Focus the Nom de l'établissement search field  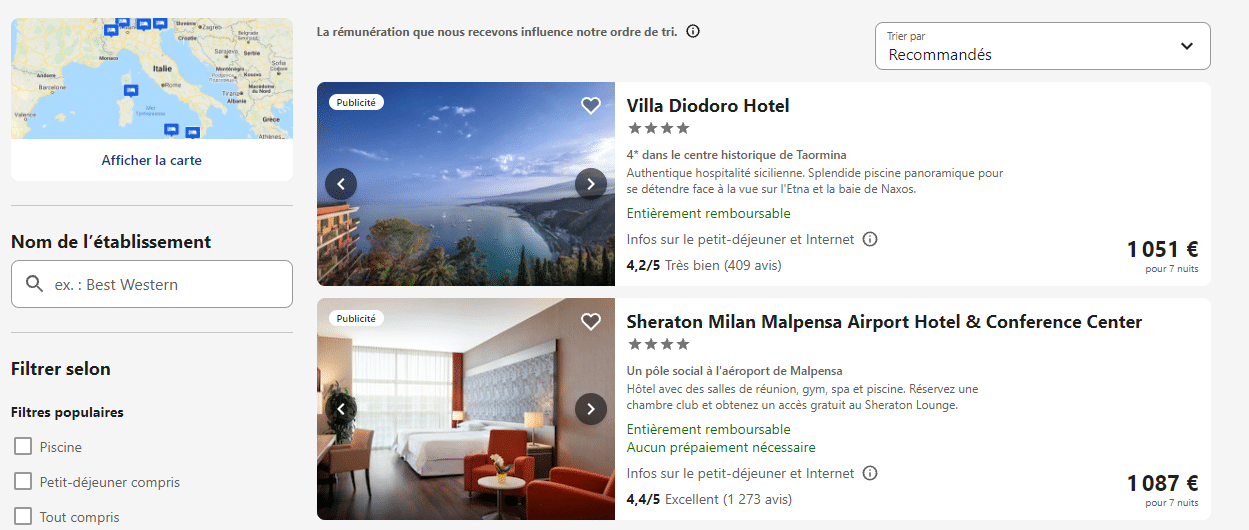point(152,284)
